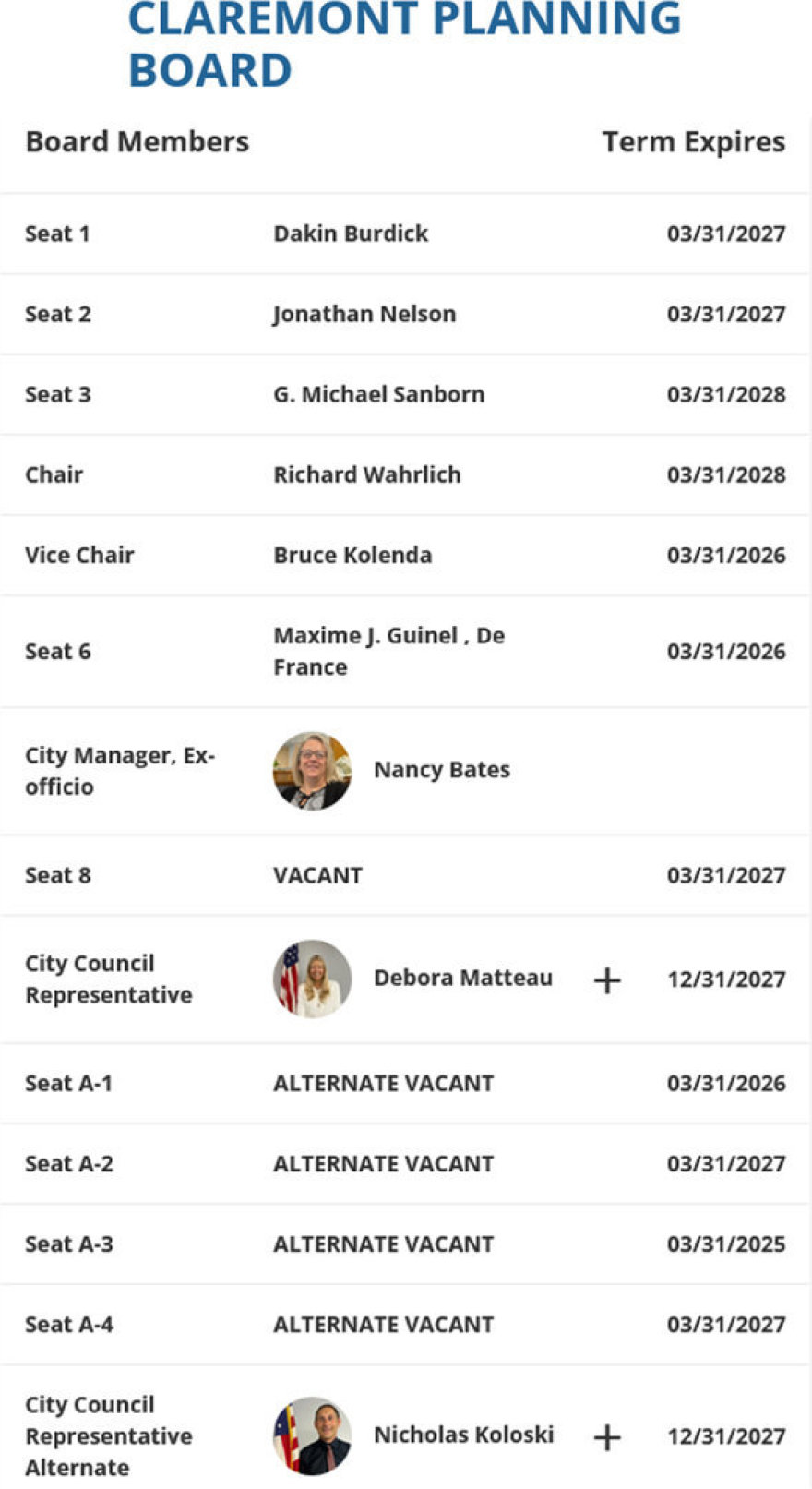Screen dimensions: 812x1489
Task: Click Bruce Kolenda's name
Action: (352, 555)
